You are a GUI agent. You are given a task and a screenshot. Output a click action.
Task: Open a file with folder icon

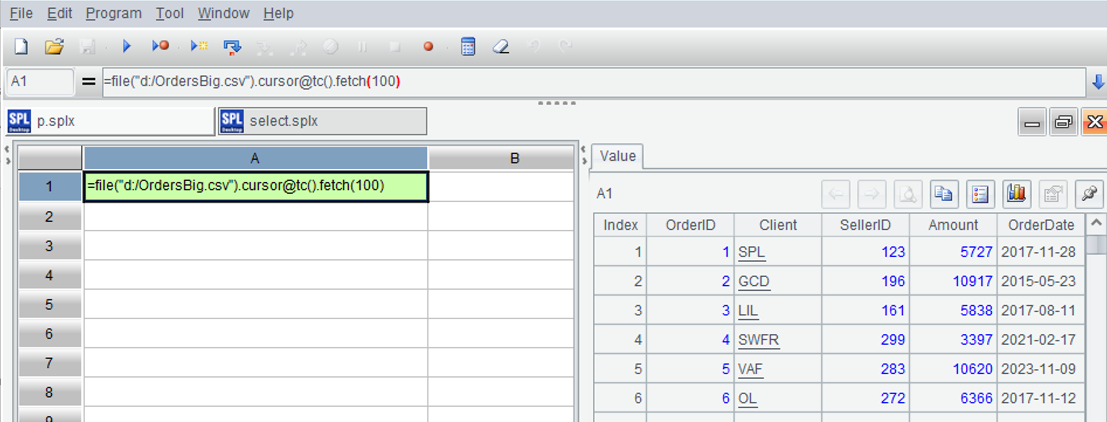click(54, 47)
